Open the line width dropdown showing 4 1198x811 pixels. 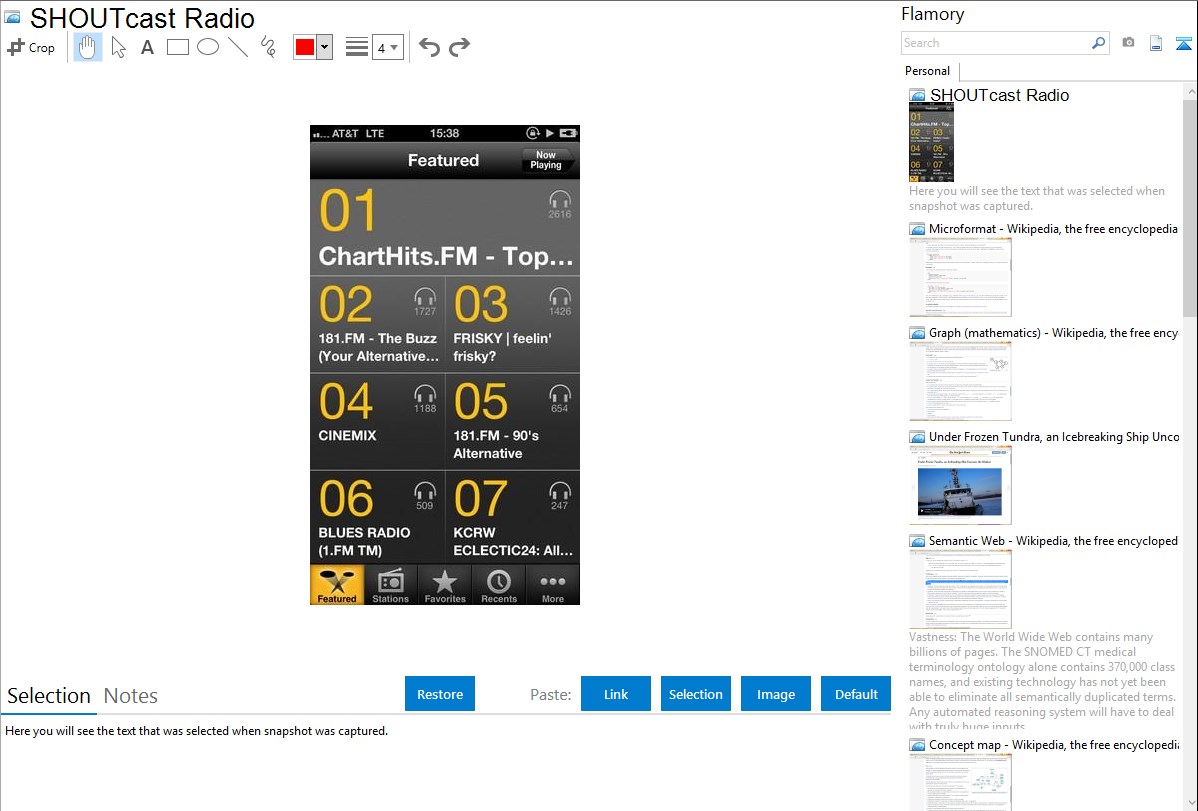pyautogui.click(x=387, y=47)
